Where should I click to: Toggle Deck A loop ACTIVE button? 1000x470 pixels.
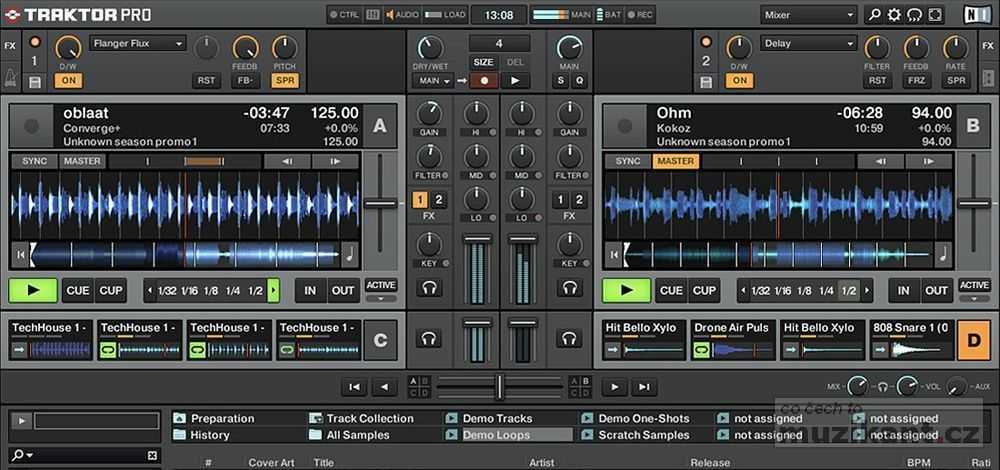(381, 285)
